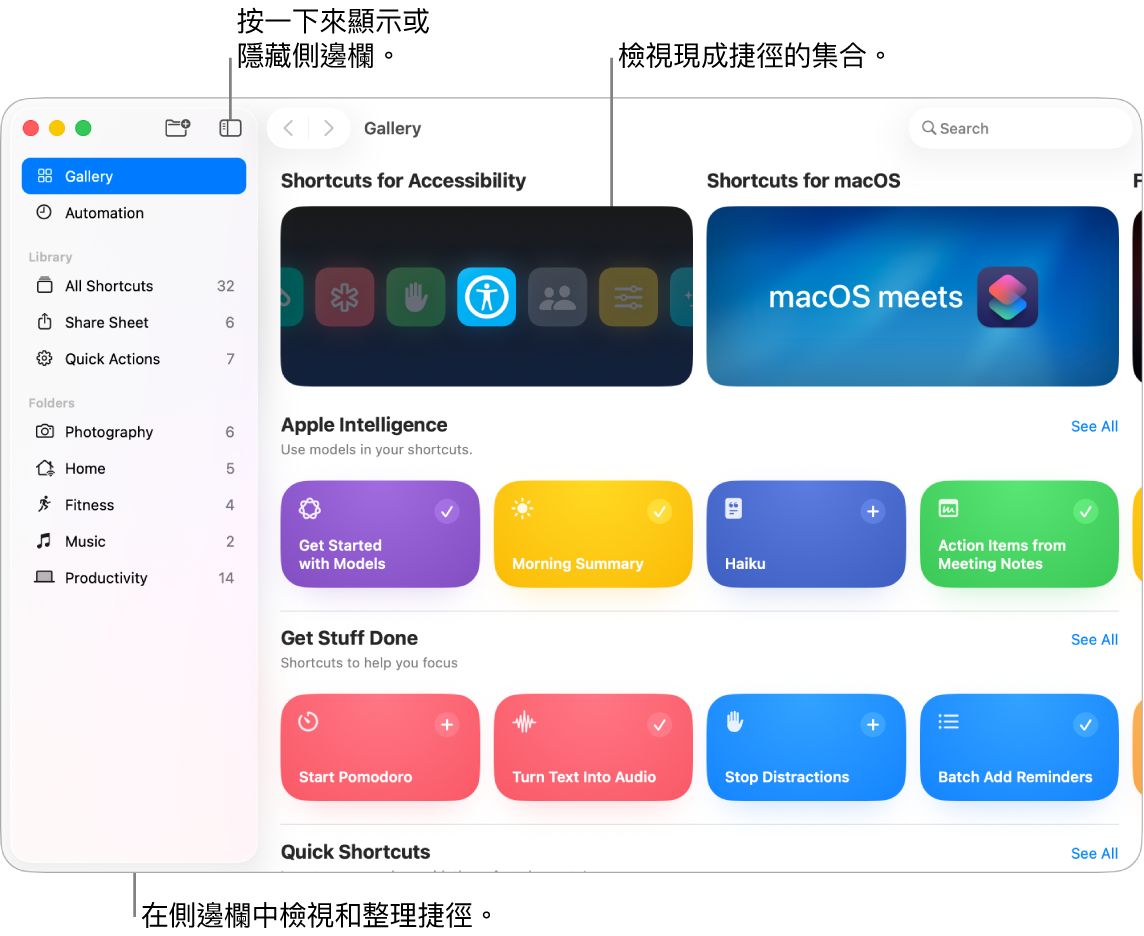Click the red asterisk icon in banner
The height and width of the screenshot is (936, 1144).
coord(344,296)
